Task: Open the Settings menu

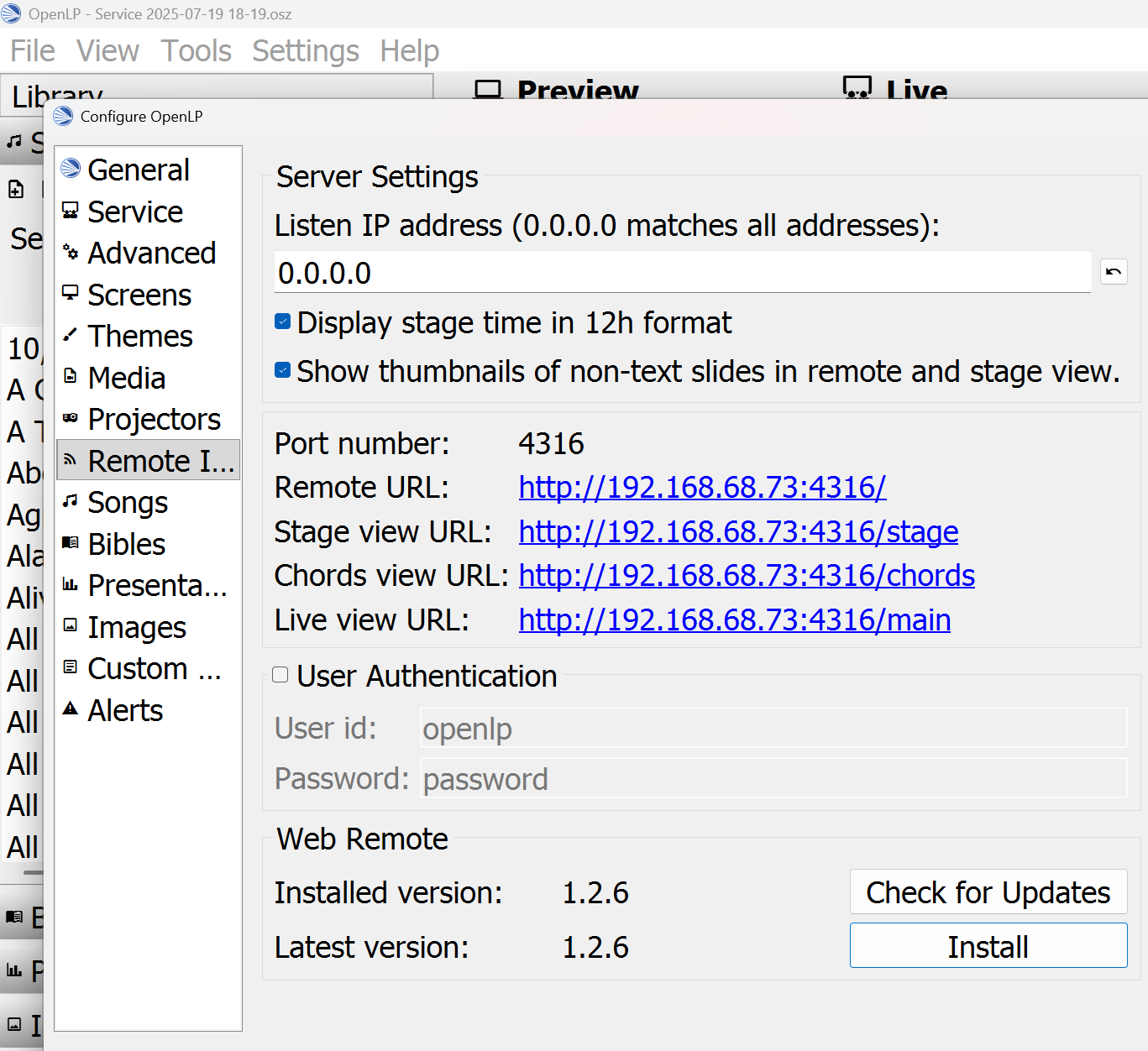Action: (306, 51)
